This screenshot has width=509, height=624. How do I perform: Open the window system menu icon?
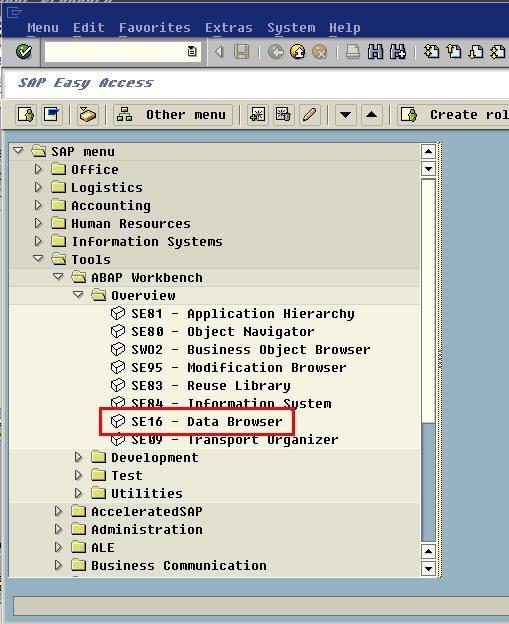(x=14, y=12)
